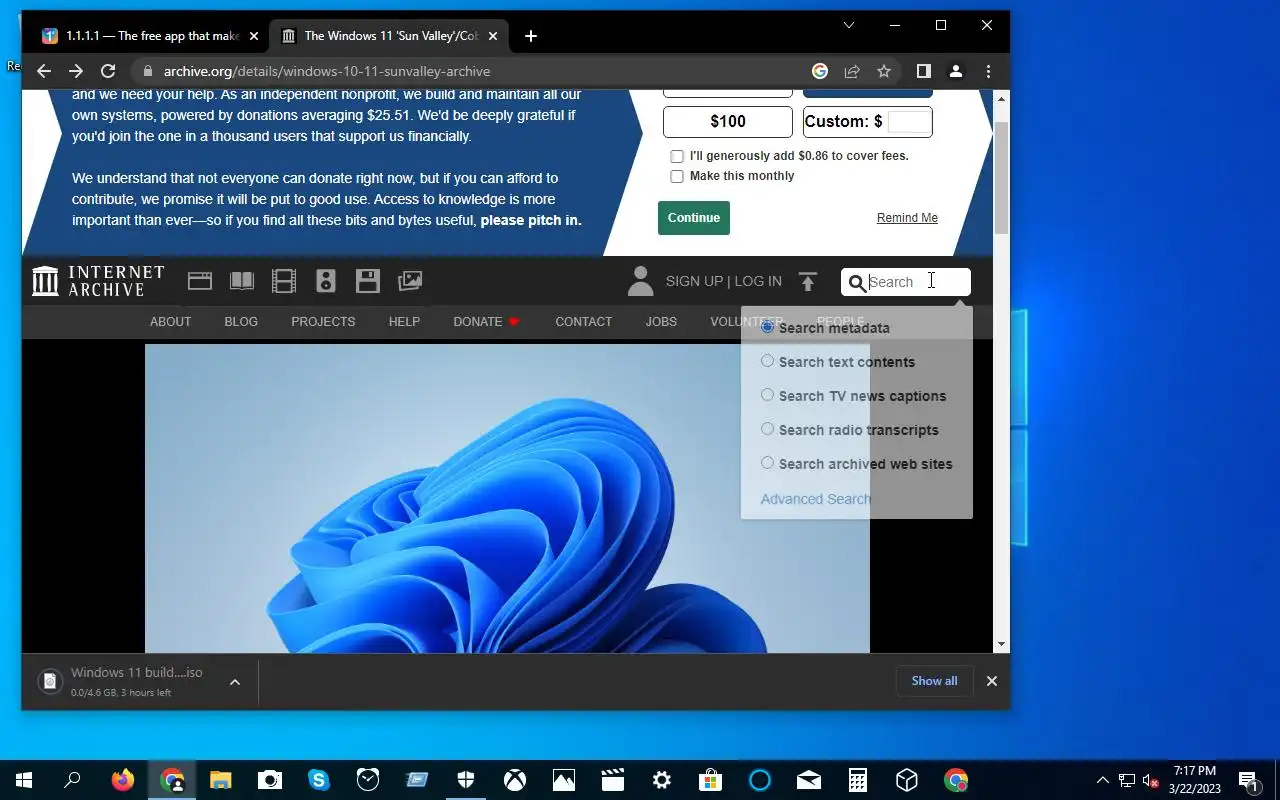Screen dimensions: 1280x800
Task: Open the DONATE menu item
Action: 487,322
